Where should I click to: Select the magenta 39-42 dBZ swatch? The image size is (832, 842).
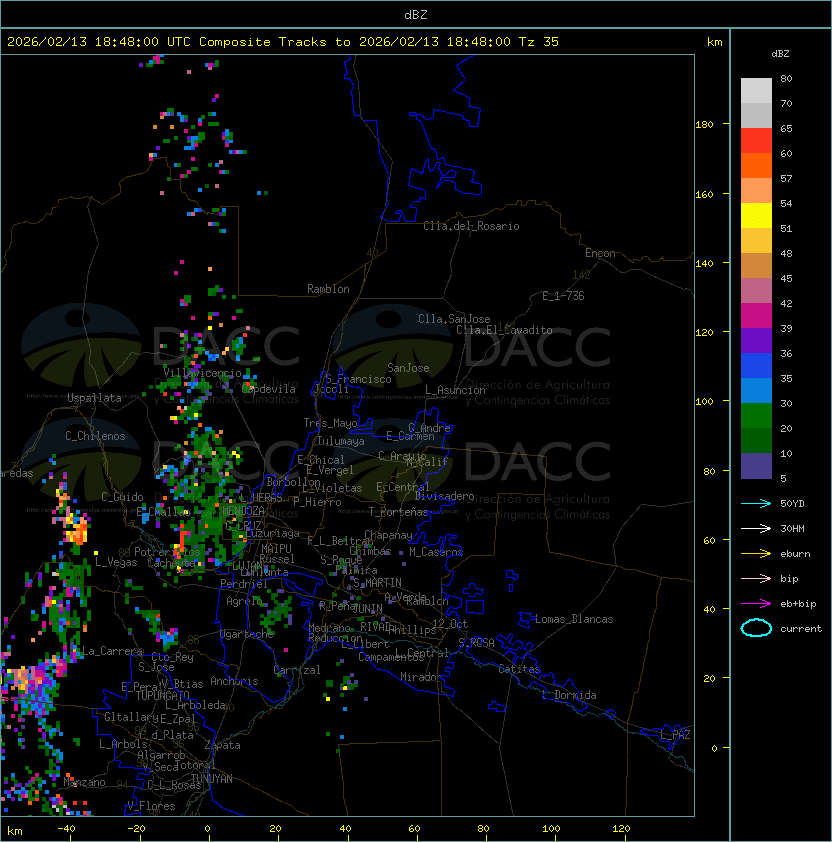[x=756, y=316]
